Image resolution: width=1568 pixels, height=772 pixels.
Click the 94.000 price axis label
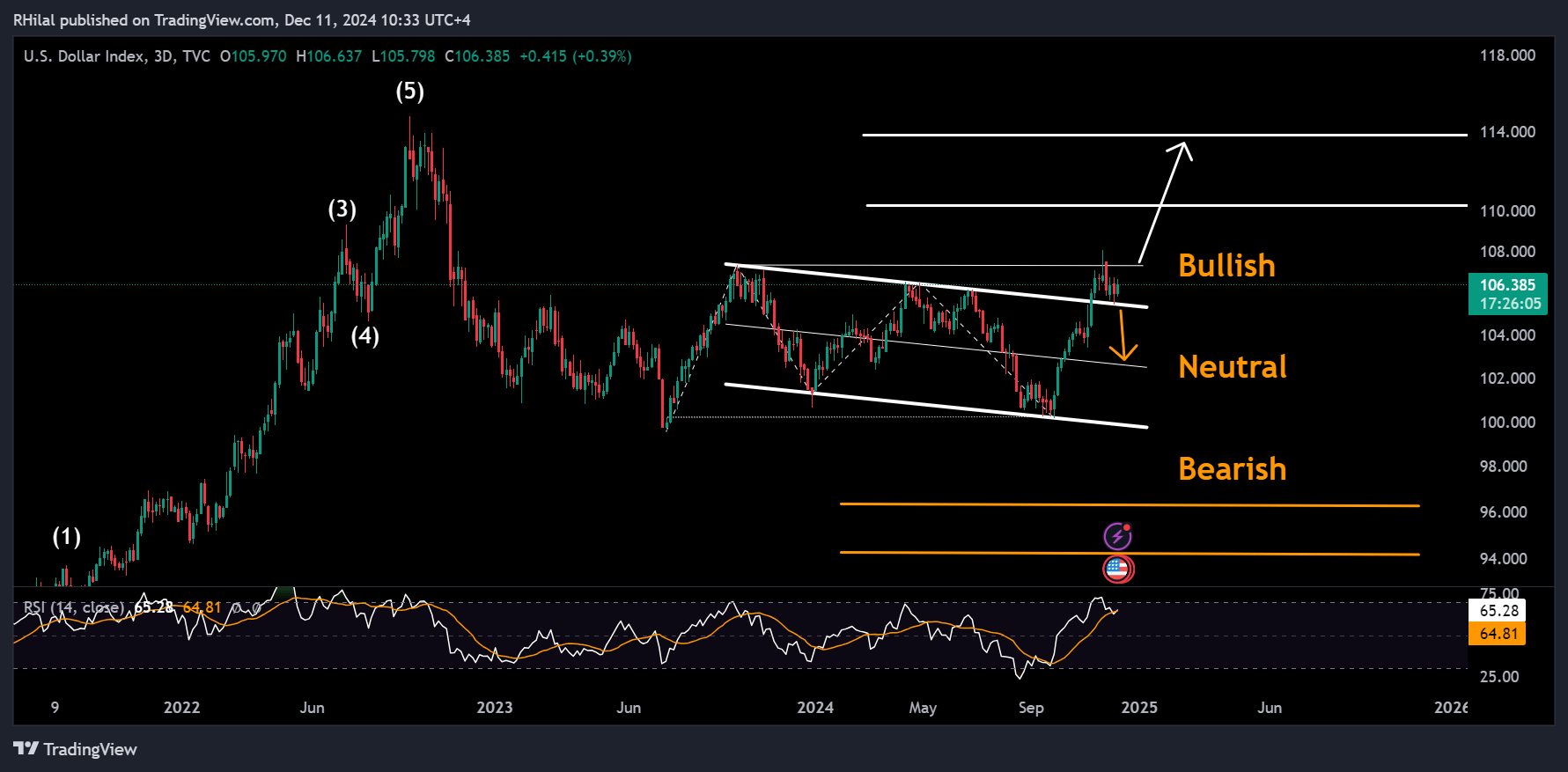pos(1504,559)
